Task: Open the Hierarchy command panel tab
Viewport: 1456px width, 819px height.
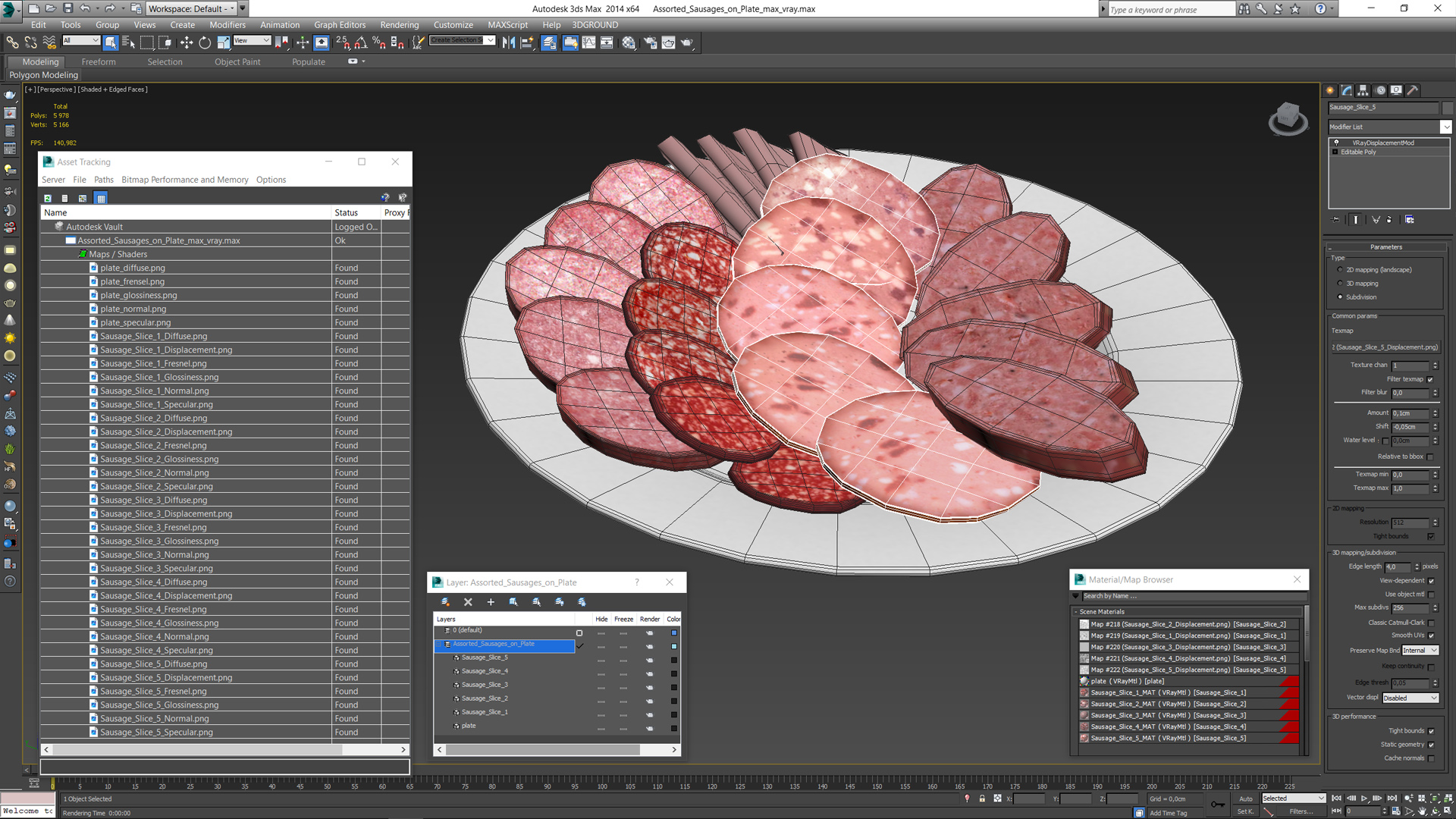Action: 1363,90
